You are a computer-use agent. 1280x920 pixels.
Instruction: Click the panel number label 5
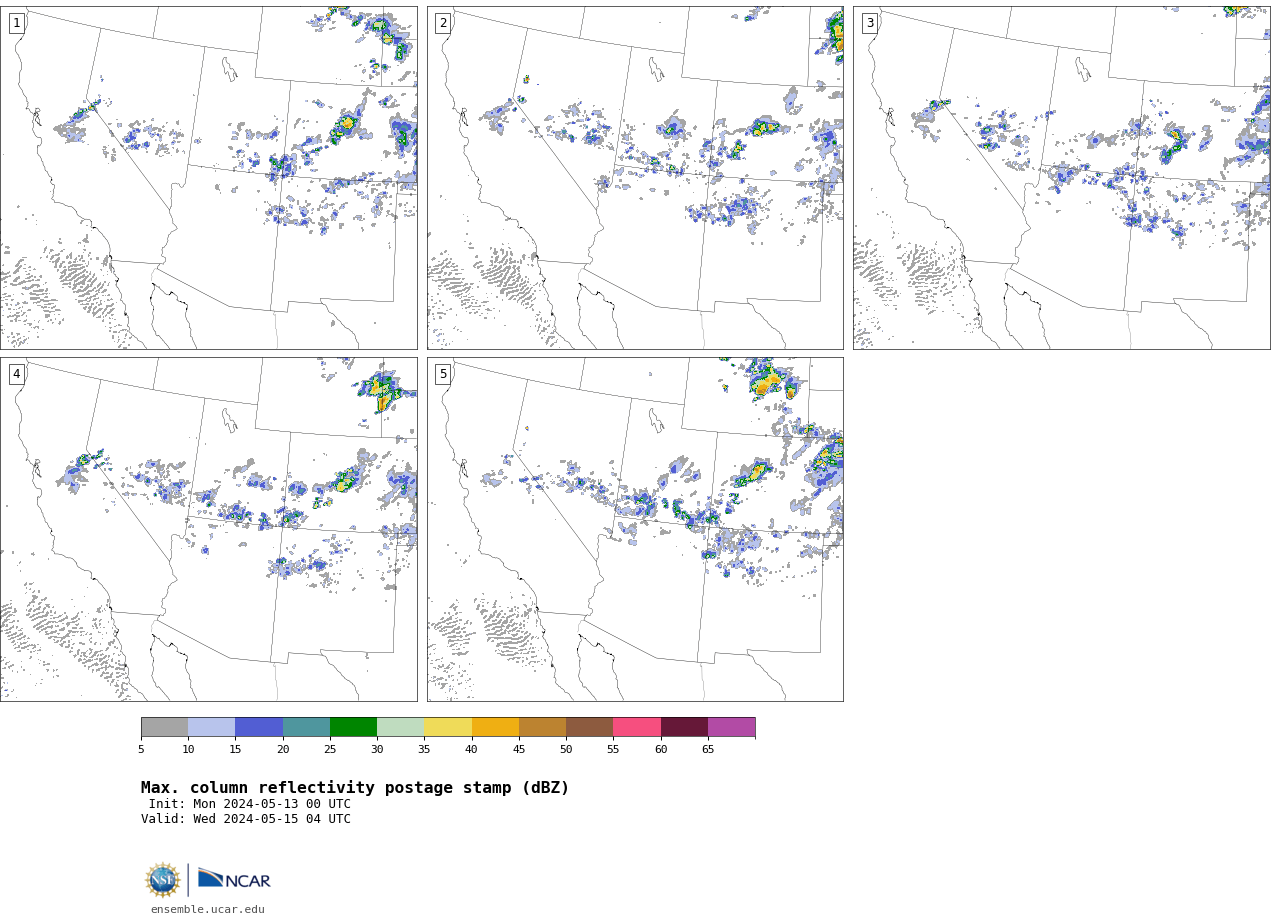tap(443, 374)
